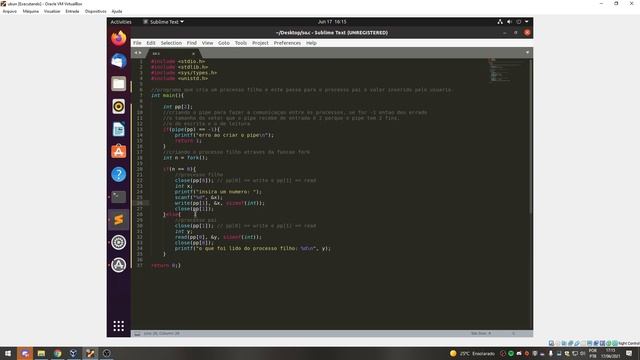Open the Files manager in the dock
Viewport: 640px width, 360px height.
tap(119, 84)
